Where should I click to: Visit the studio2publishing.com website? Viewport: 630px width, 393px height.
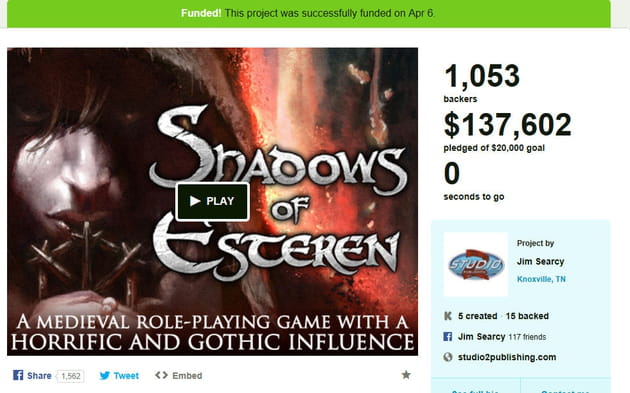tap(507, 357)
